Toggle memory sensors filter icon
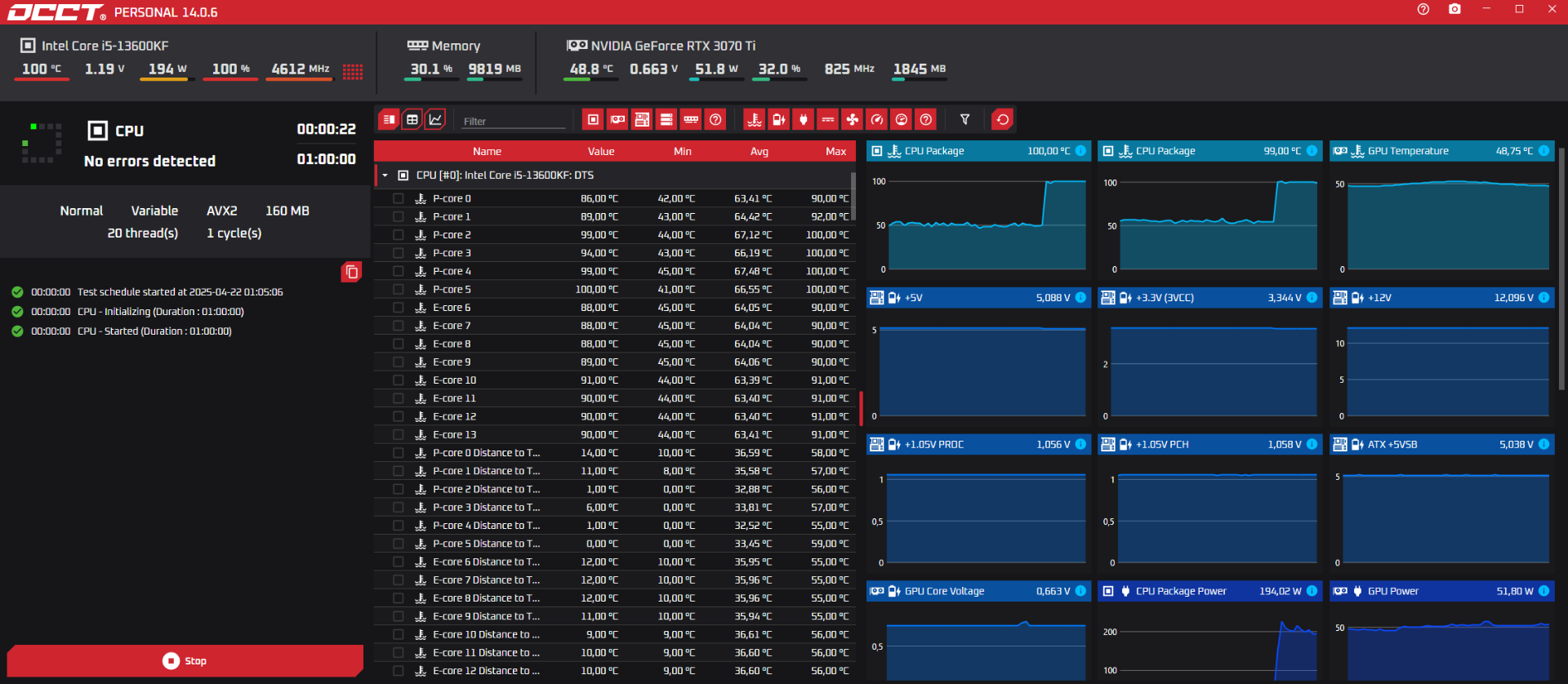 click(691, 120)
